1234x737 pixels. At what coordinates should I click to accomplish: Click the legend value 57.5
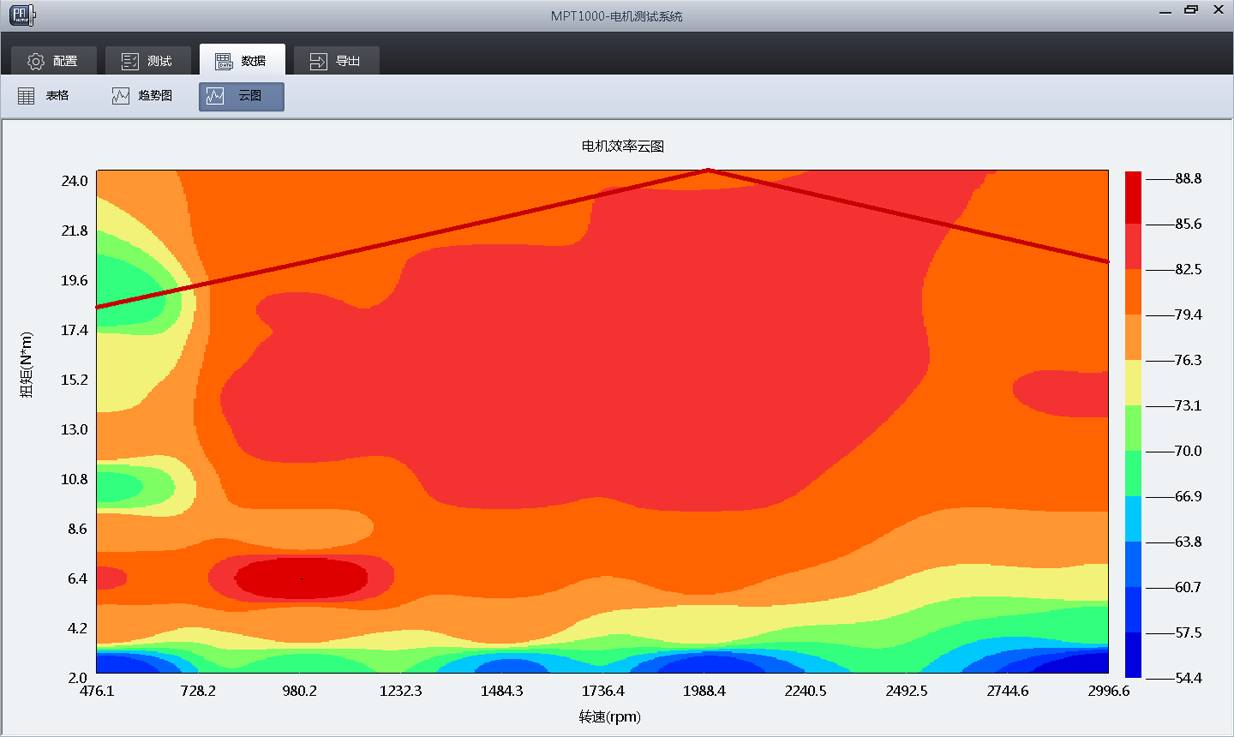pos(1188,633)
